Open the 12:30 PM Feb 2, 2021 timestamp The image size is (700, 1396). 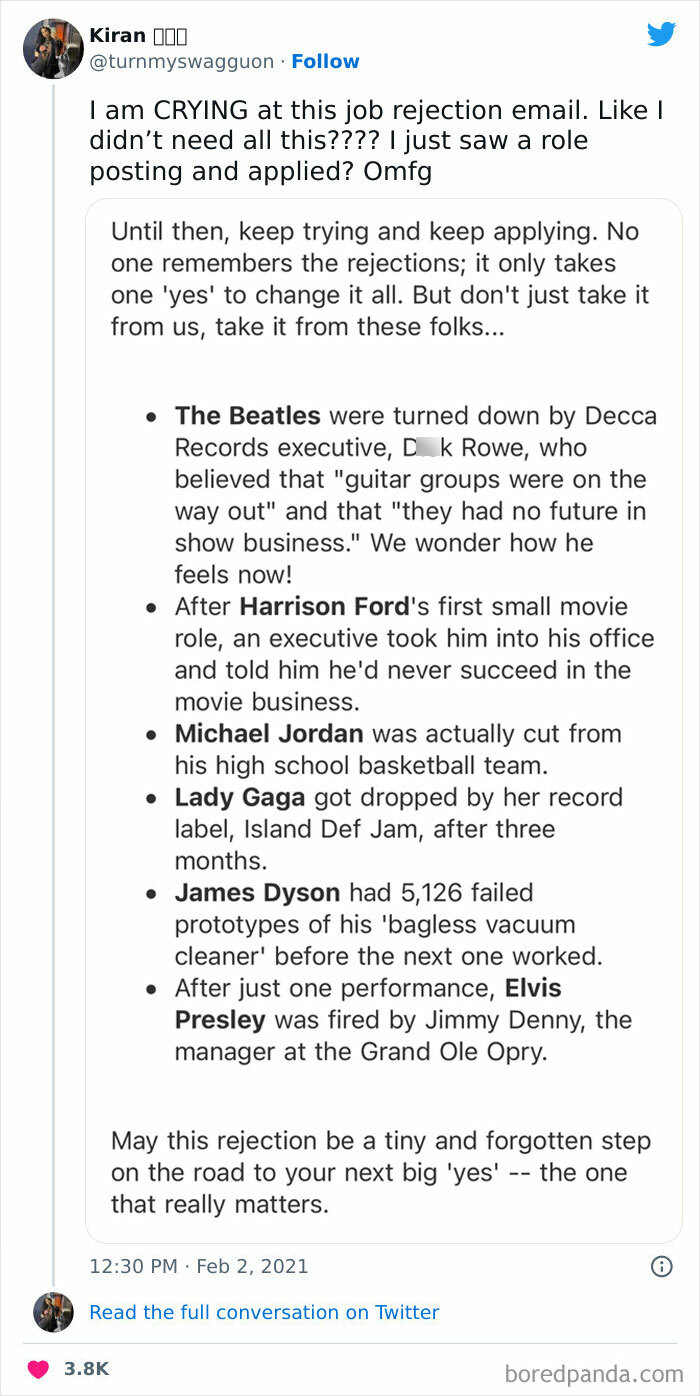click(x=199, y=1266)
